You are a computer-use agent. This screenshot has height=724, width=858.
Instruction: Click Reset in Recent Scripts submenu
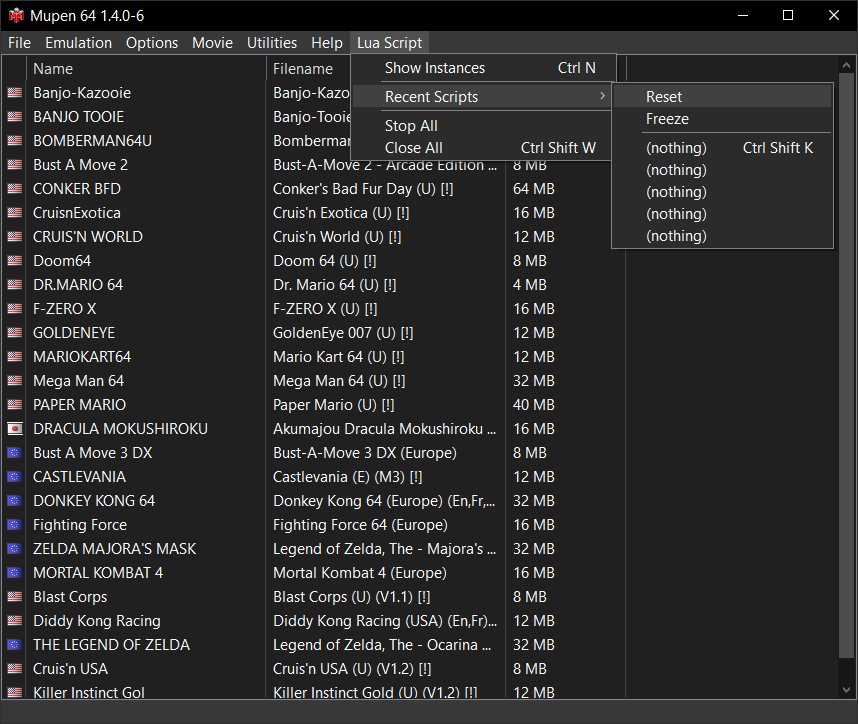click(722, 97)
